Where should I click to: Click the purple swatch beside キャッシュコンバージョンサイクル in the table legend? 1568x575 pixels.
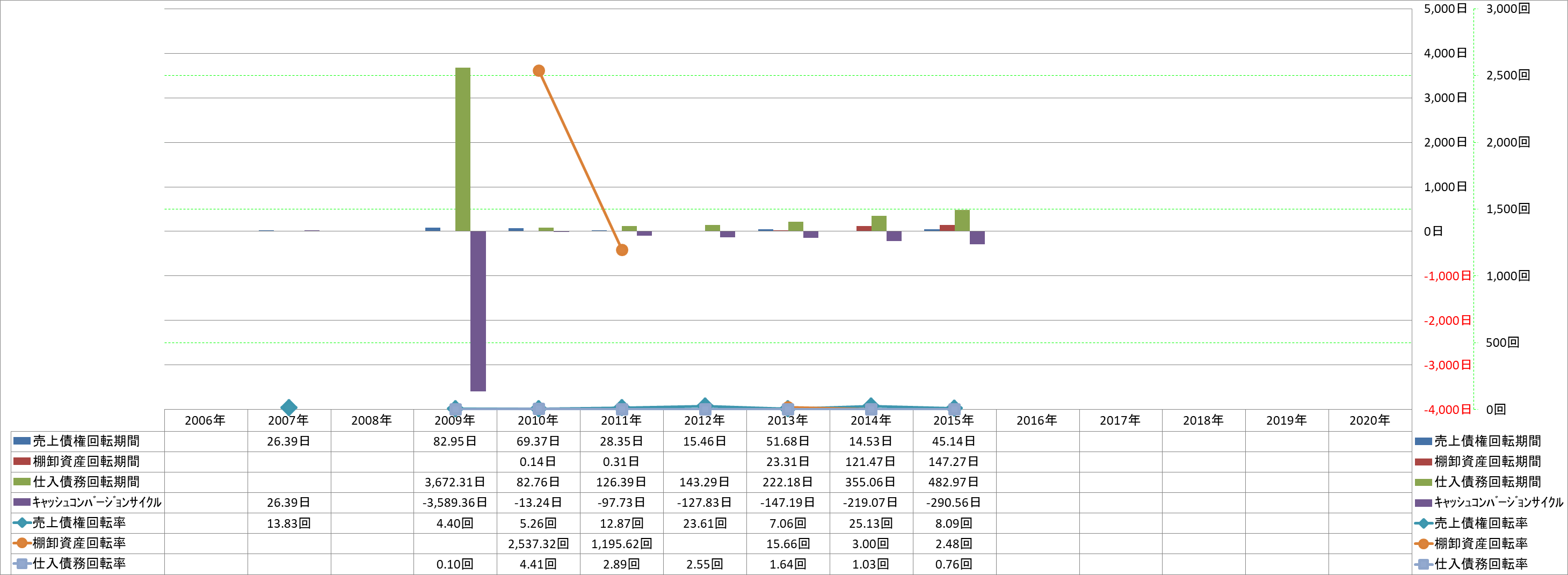[22, 502]
